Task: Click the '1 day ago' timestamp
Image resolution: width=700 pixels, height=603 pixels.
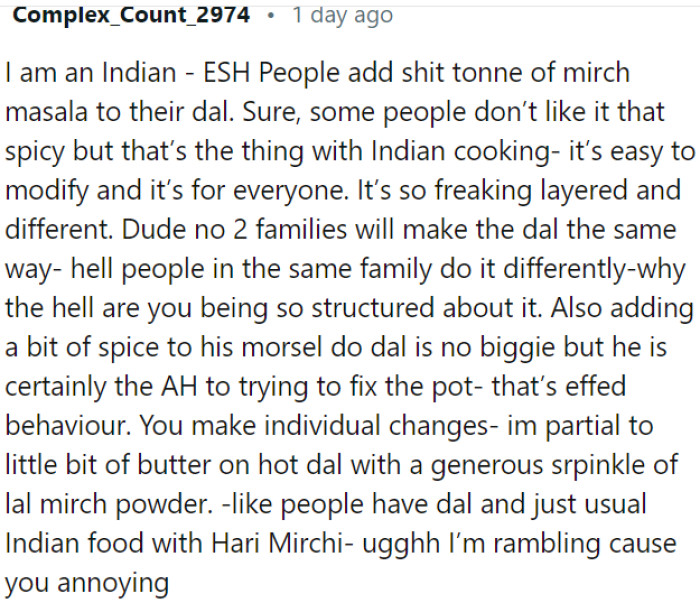Action: pos(342,16)
